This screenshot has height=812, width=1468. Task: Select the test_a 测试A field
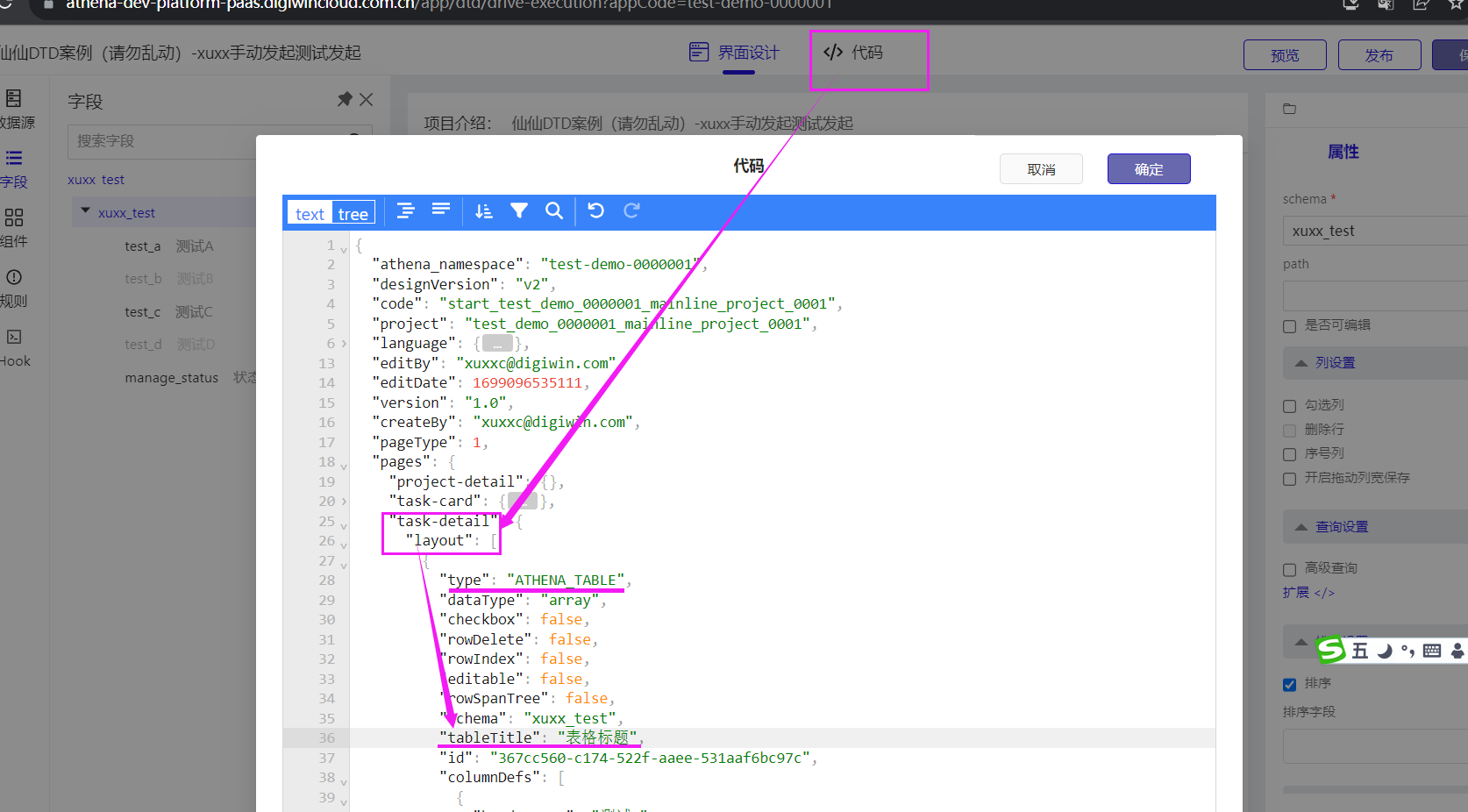[x=169, y=246]
